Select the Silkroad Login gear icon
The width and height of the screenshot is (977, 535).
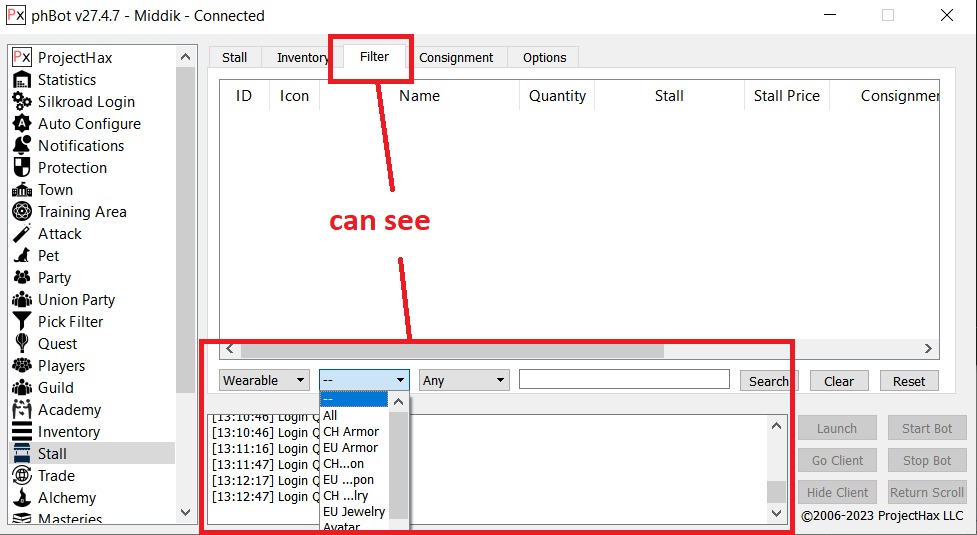[22, 102]
